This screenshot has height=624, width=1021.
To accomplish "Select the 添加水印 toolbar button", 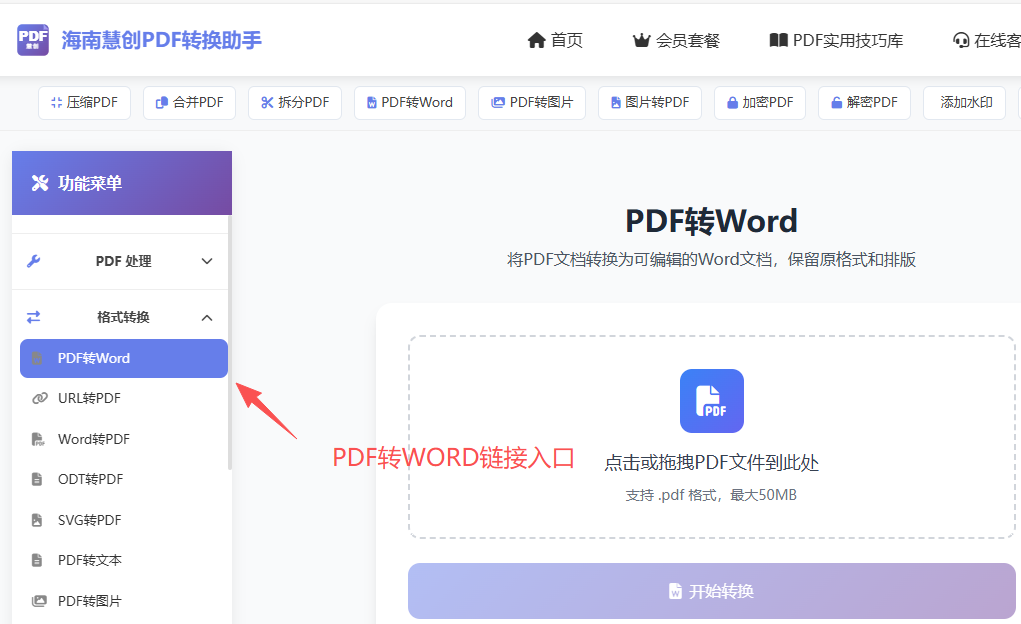I will click(x=966, y=102).
